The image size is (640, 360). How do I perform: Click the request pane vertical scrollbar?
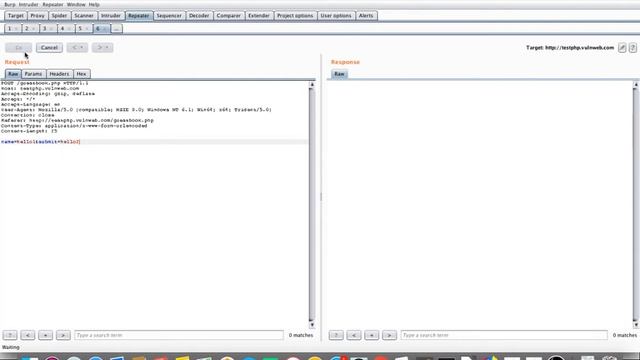click(312, 204)
